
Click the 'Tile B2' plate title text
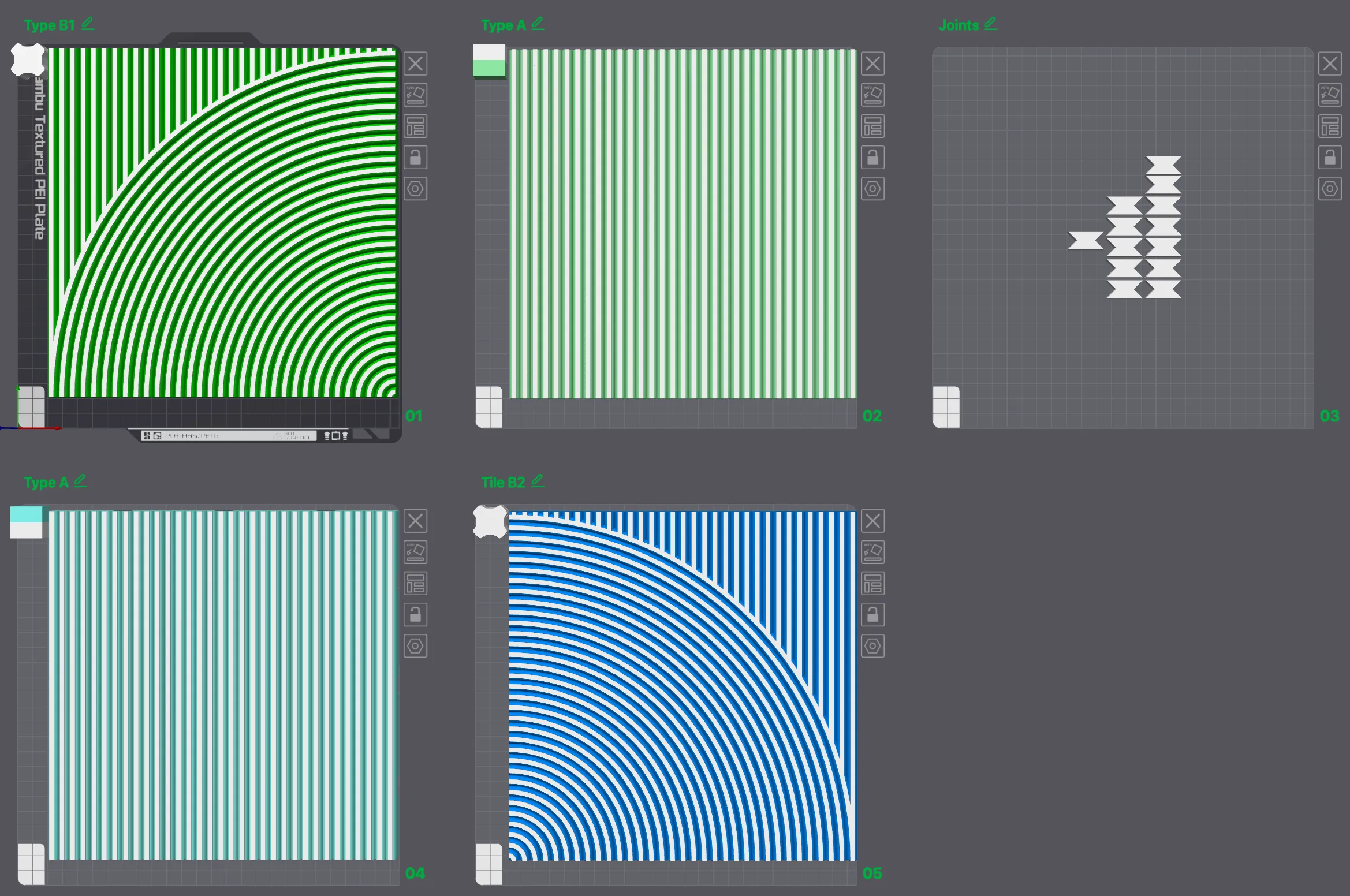pos(504,483)
